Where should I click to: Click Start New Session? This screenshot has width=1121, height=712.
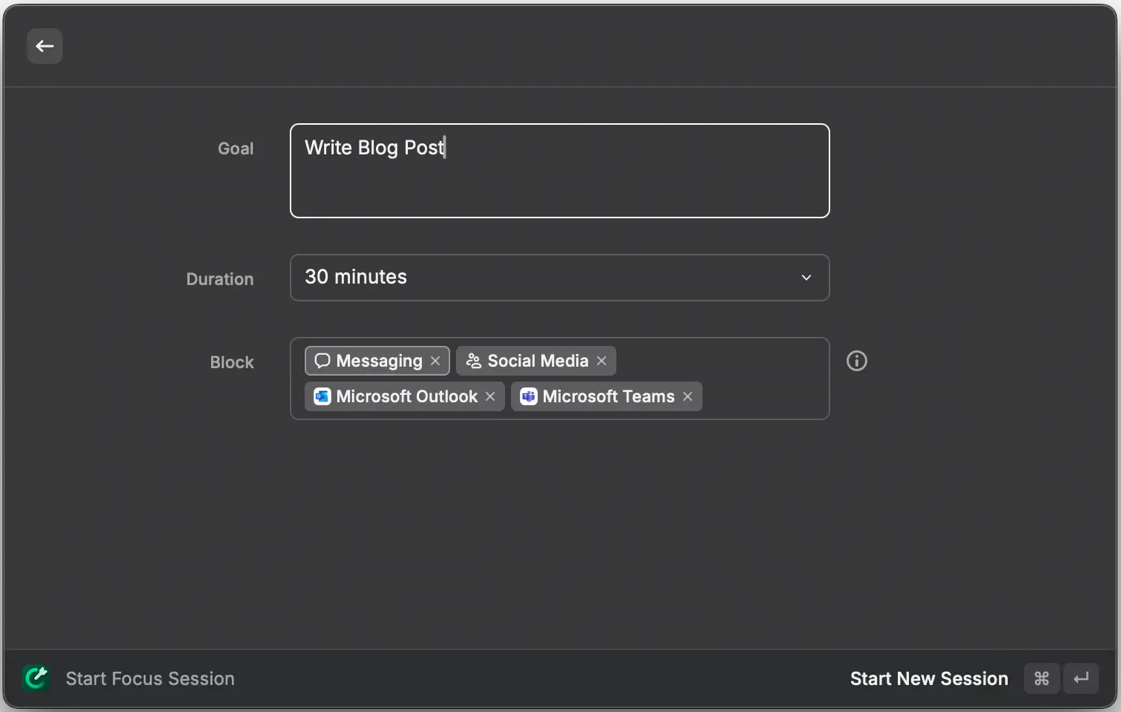(928, 678)
